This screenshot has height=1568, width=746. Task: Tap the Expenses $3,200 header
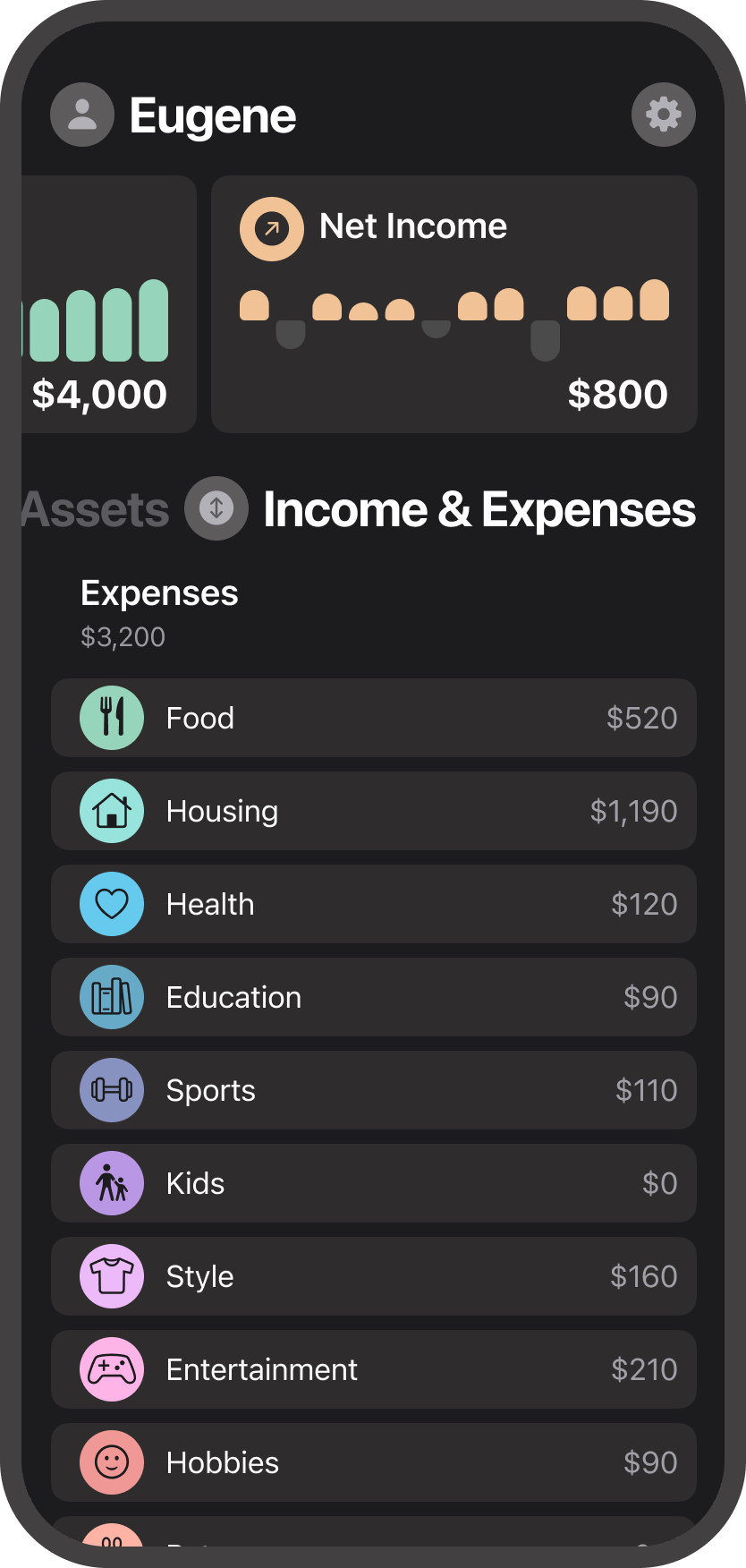[x=159, y=612]
